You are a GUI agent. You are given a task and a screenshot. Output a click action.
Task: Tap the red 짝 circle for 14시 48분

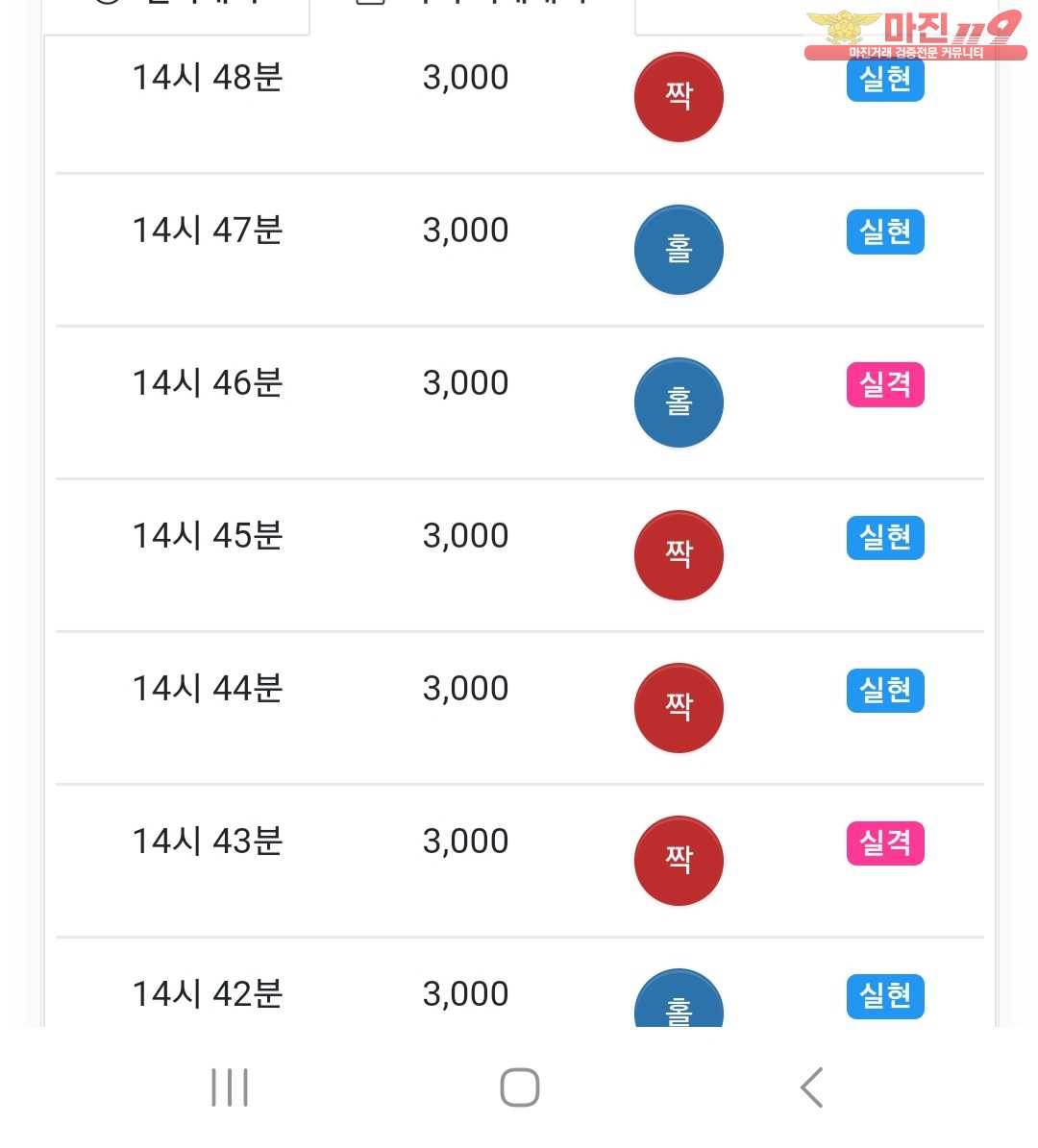pyautogui.click(x=679, y=97)
